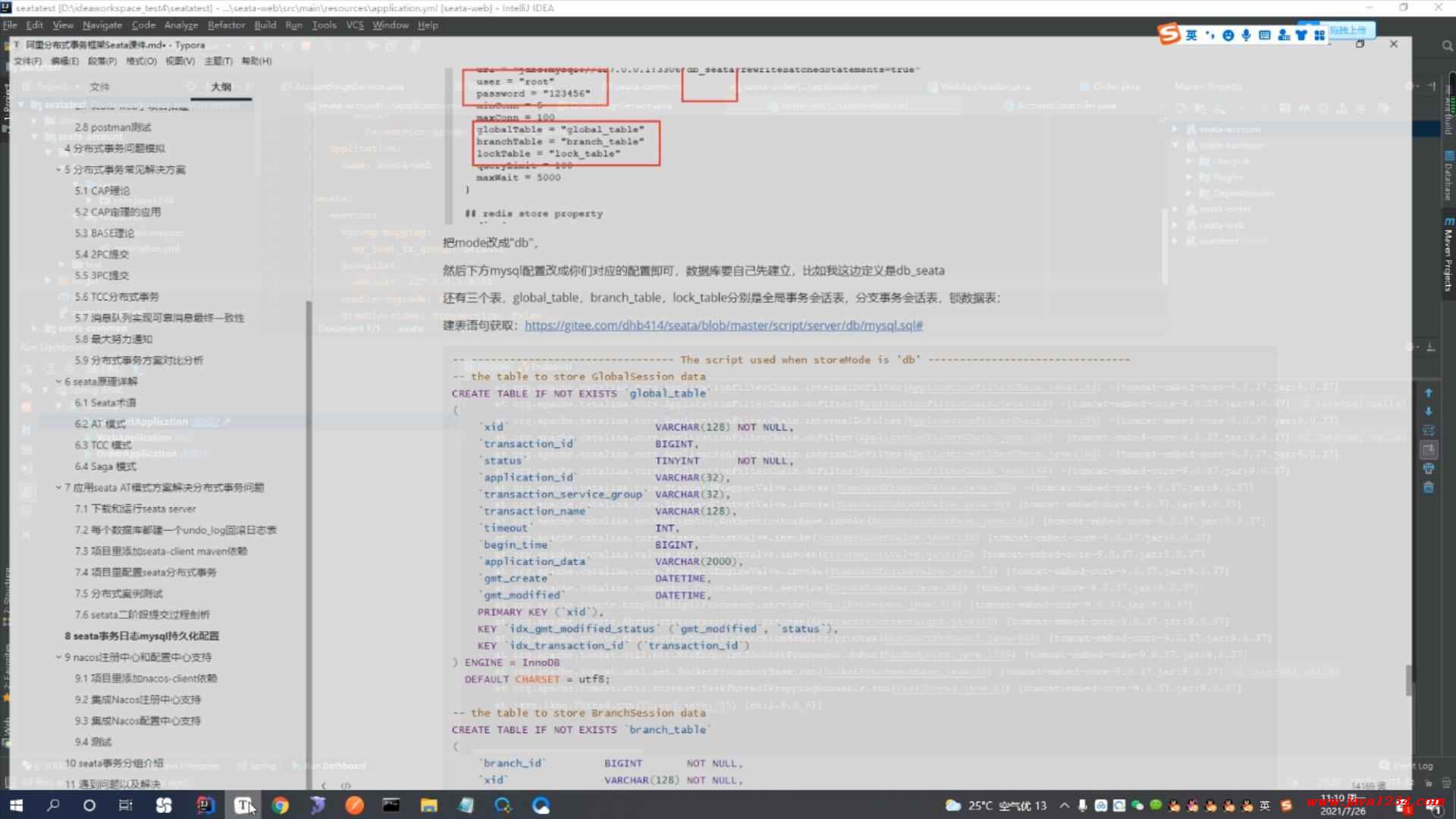
Task: Collapse outline section 9 nacos注册中心和配置中心支持
Action: coord(58,657)
